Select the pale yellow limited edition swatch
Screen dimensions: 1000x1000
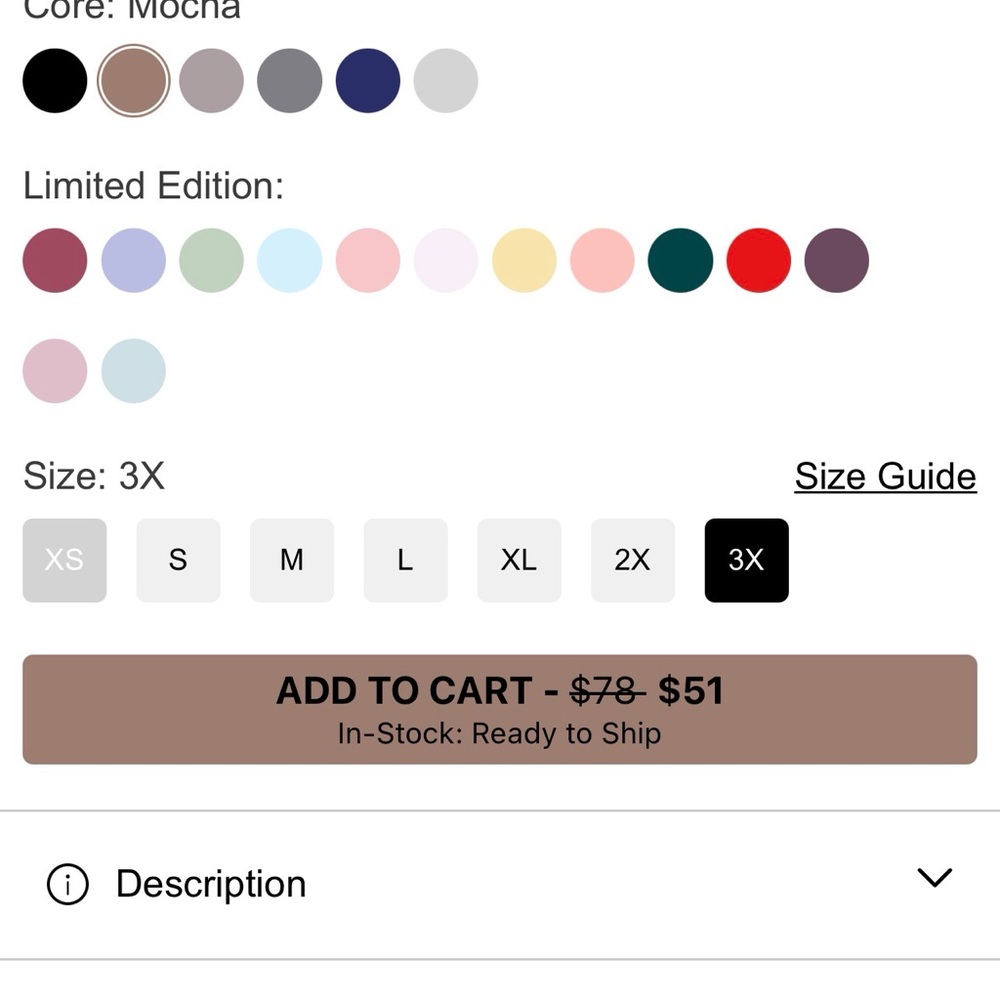(x=524, y=260)
